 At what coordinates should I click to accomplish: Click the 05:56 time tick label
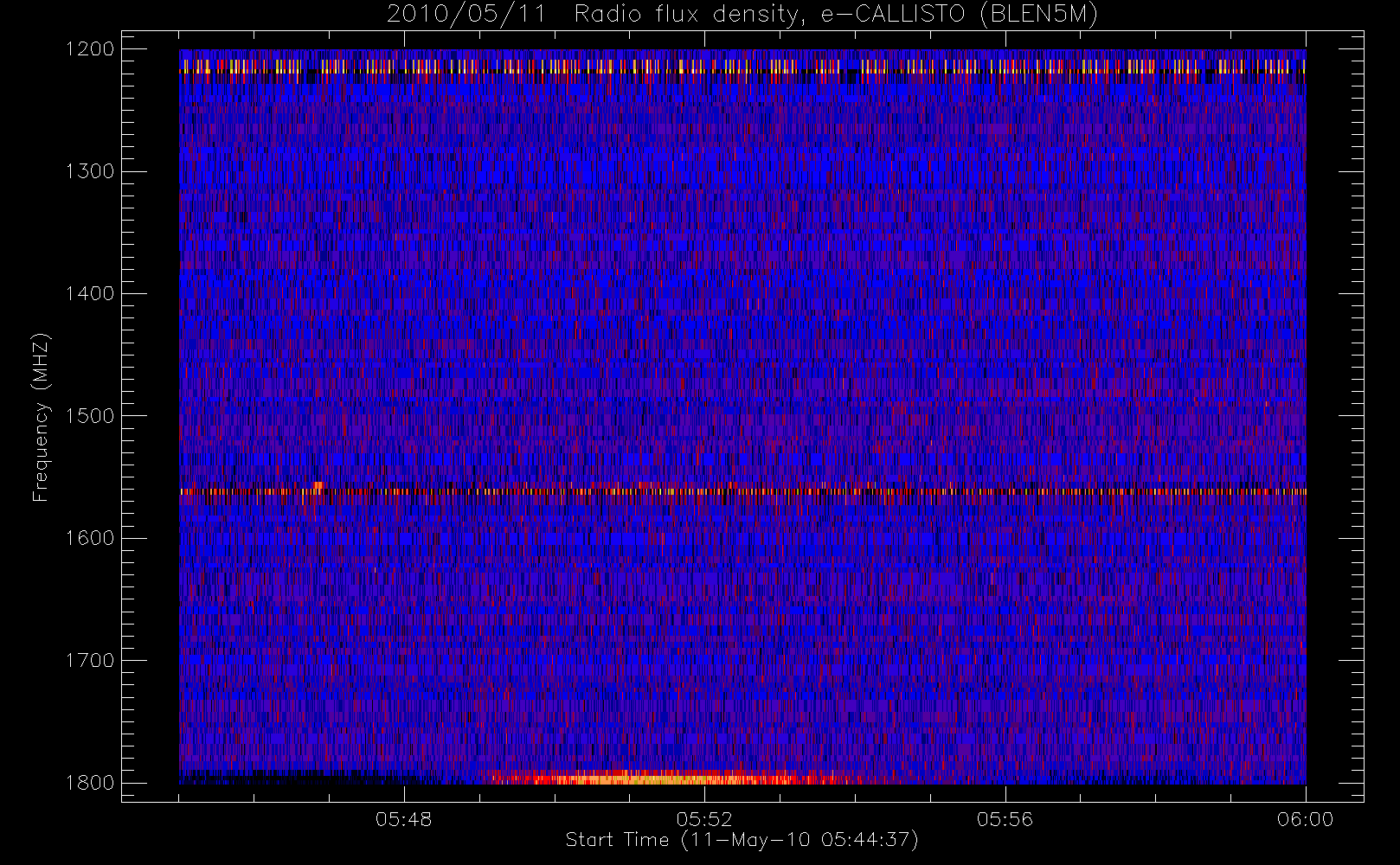click(1005, 819)
